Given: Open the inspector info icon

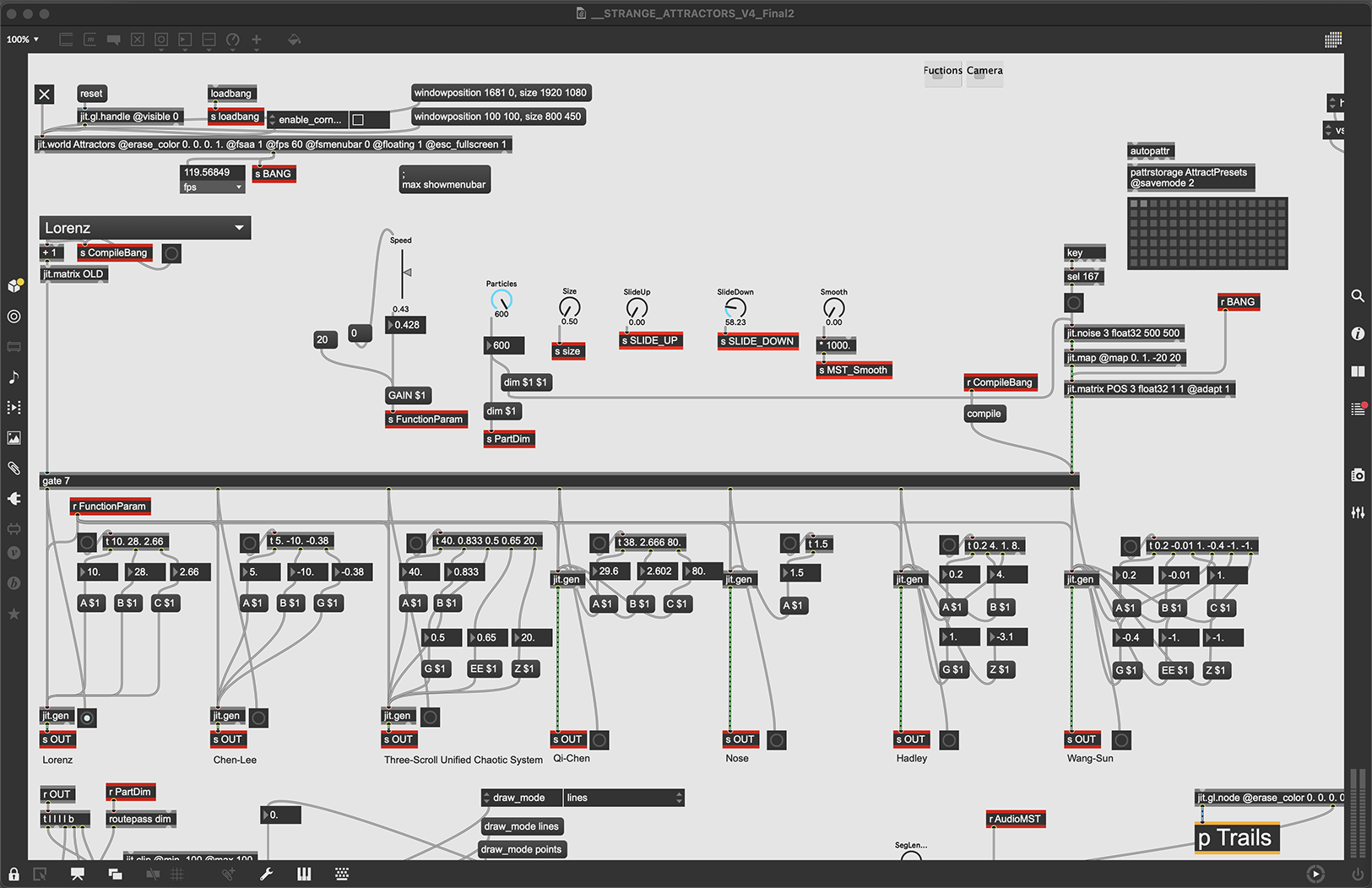Looking at the screenshot, I should [x=1358, y=333].
